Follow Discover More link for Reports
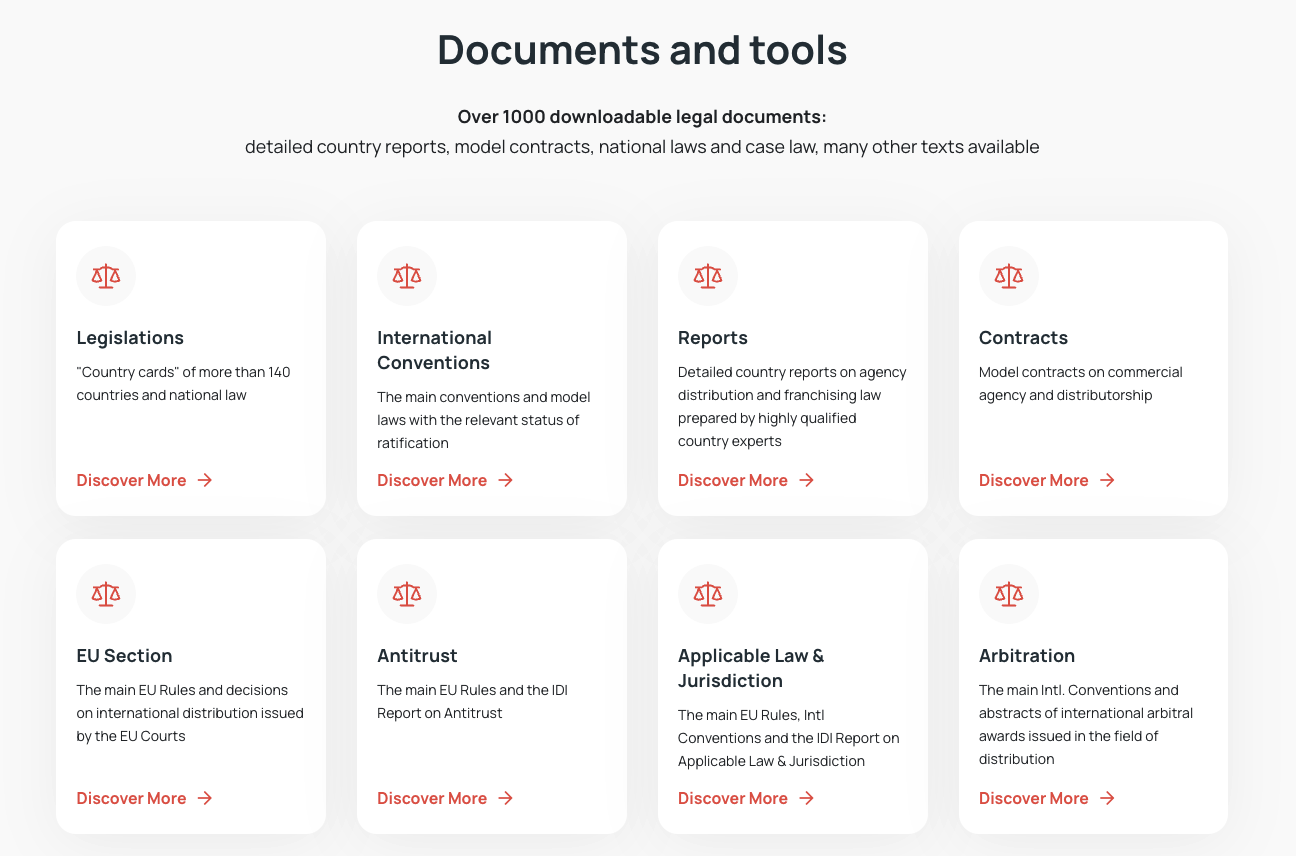The width and height of the screenshot is (1296, 856). (x=746, y=480)
